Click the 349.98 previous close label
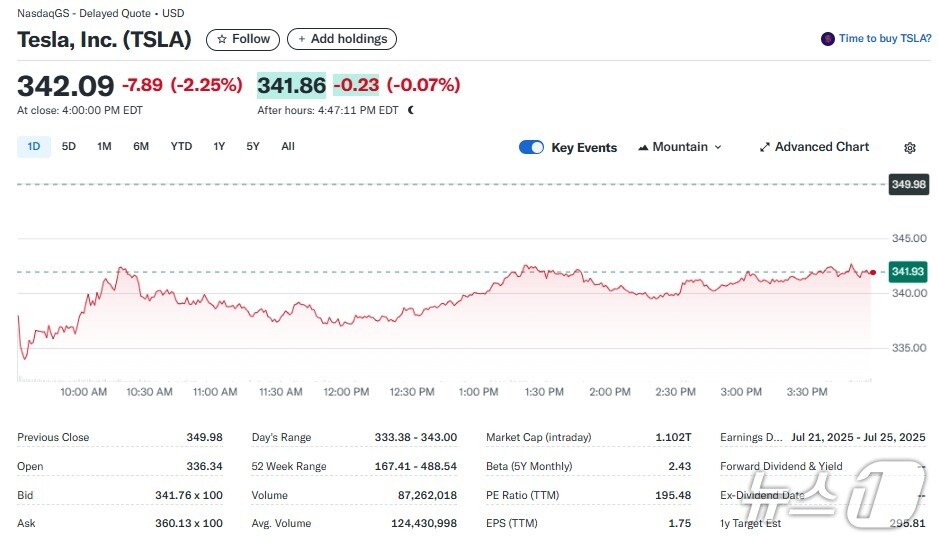The width and height of the screenshot is (939, 542). click(x=907, y=184)
